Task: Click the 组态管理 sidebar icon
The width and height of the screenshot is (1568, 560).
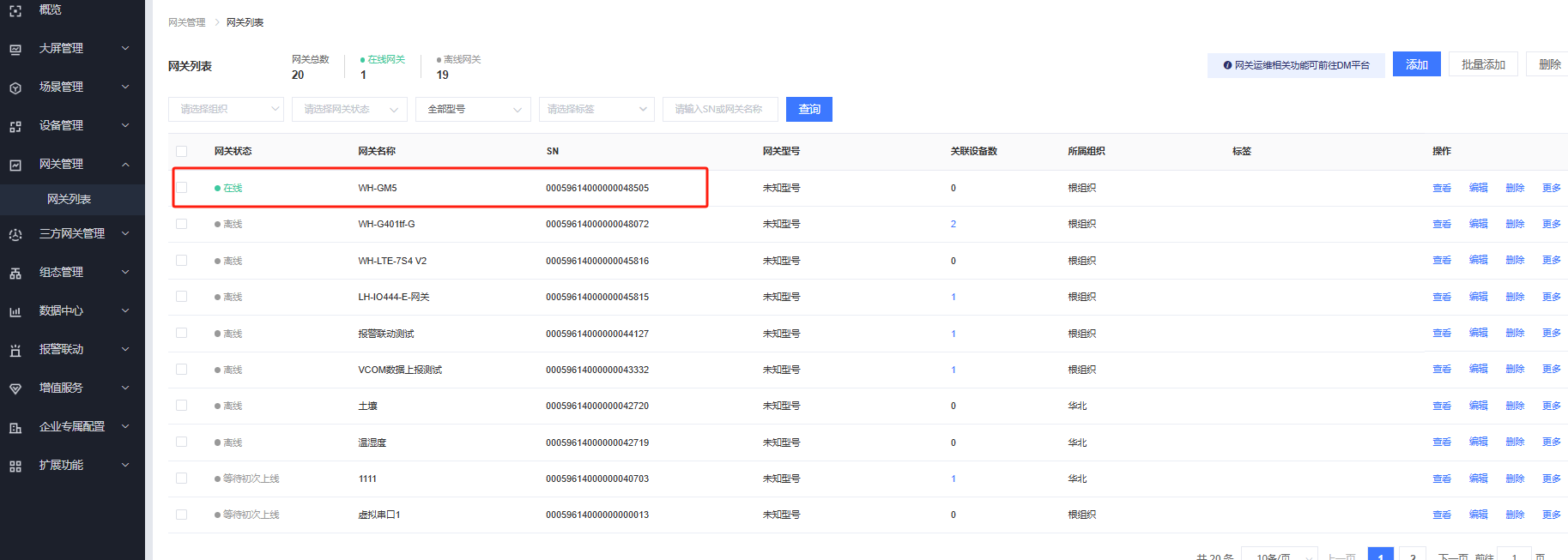Action: click(15, 273)
